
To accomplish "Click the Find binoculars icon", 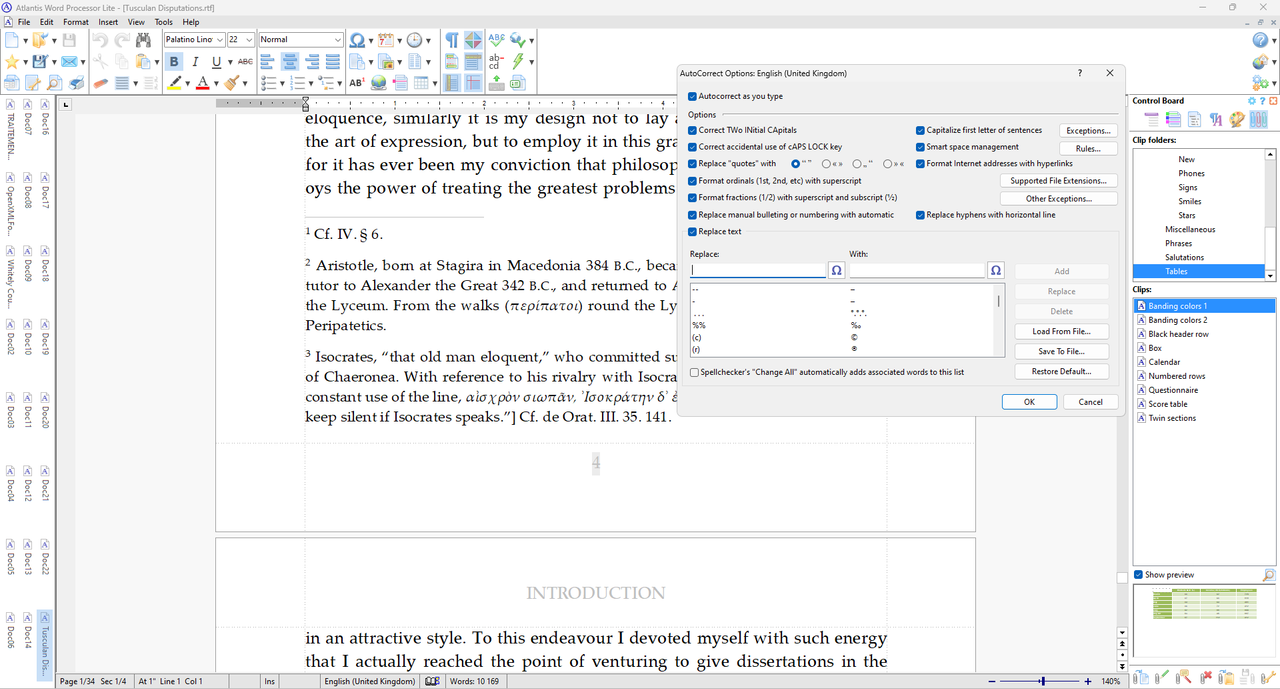I will pos(143,40).
